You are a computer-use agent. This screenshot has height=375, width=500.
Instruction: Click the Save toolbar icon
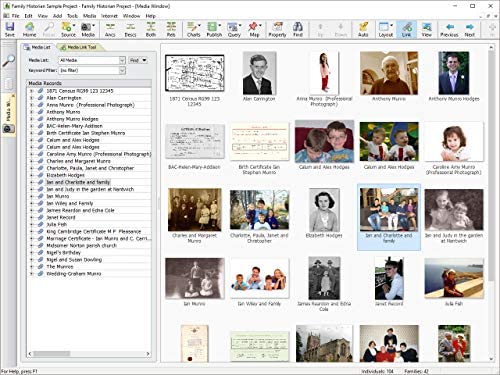(x=10, y=29)
